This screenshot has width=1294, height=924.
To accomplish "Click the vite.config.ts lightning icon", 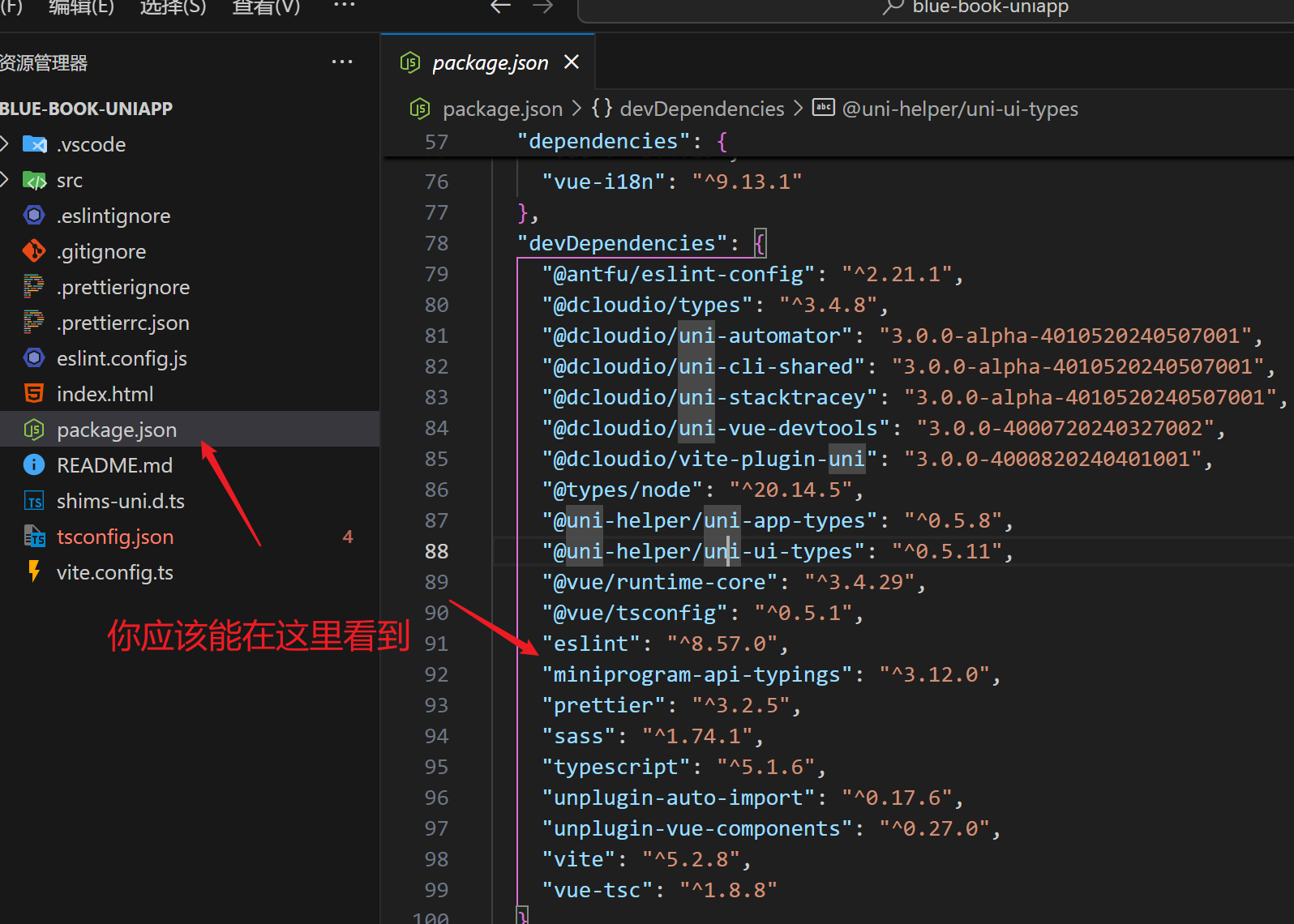I will (x=34, y=571).
